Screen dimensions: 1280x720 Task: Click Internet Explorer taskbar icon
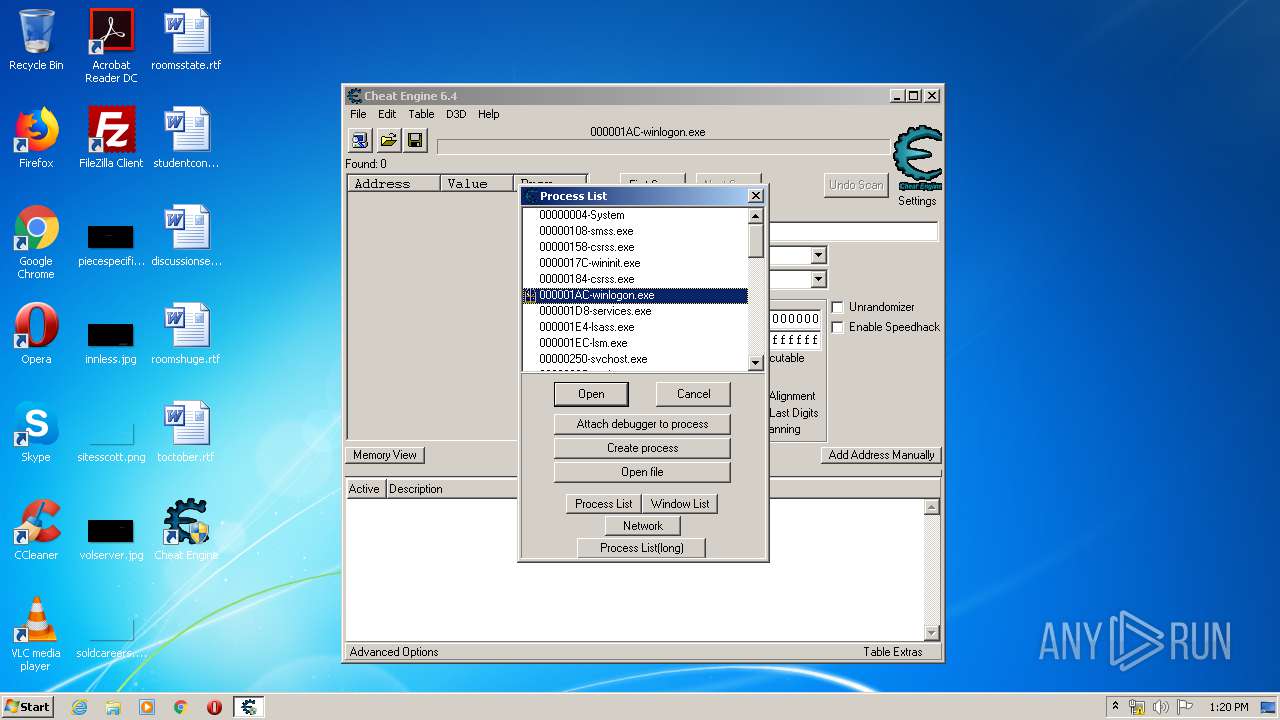[79, 707]
